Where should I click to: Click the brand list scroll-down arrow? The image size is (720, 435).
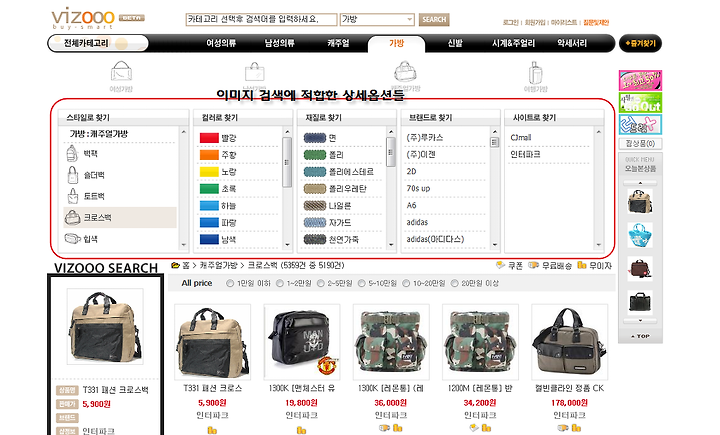pyautogui.click(x=495, y=245)
